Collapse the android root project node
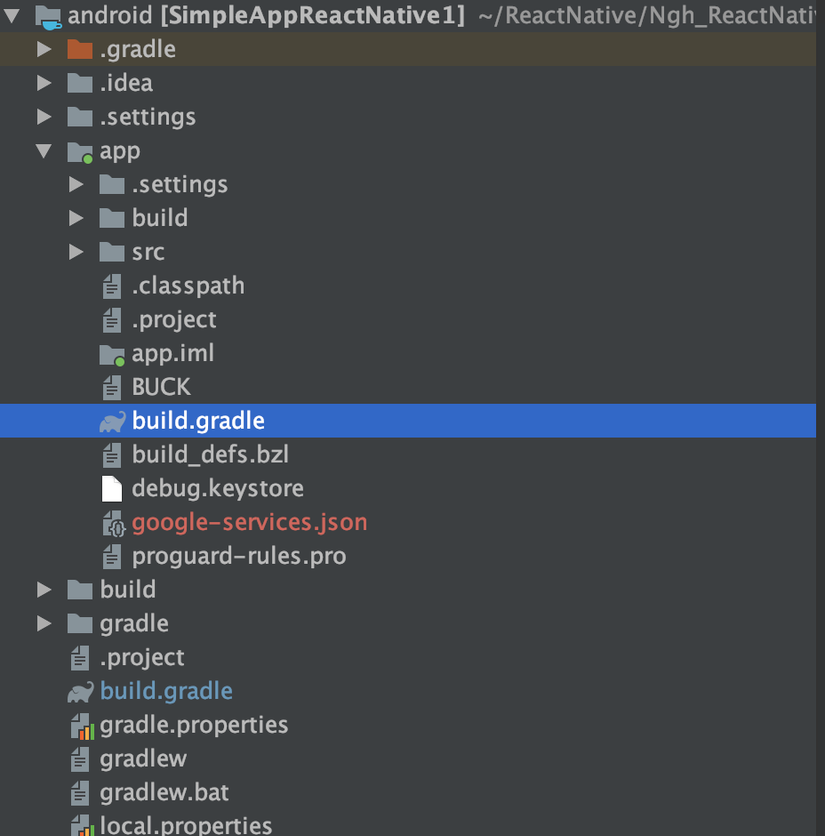 point(12,16)
